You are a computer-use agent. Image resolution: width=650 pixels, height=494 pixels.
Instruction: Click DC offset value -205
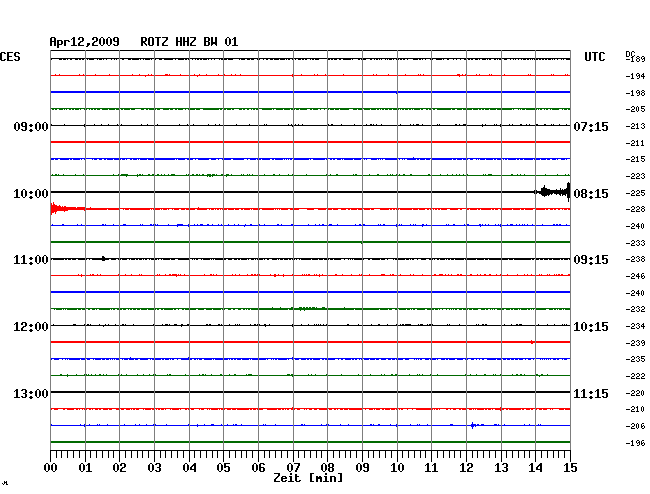(635, 109)
